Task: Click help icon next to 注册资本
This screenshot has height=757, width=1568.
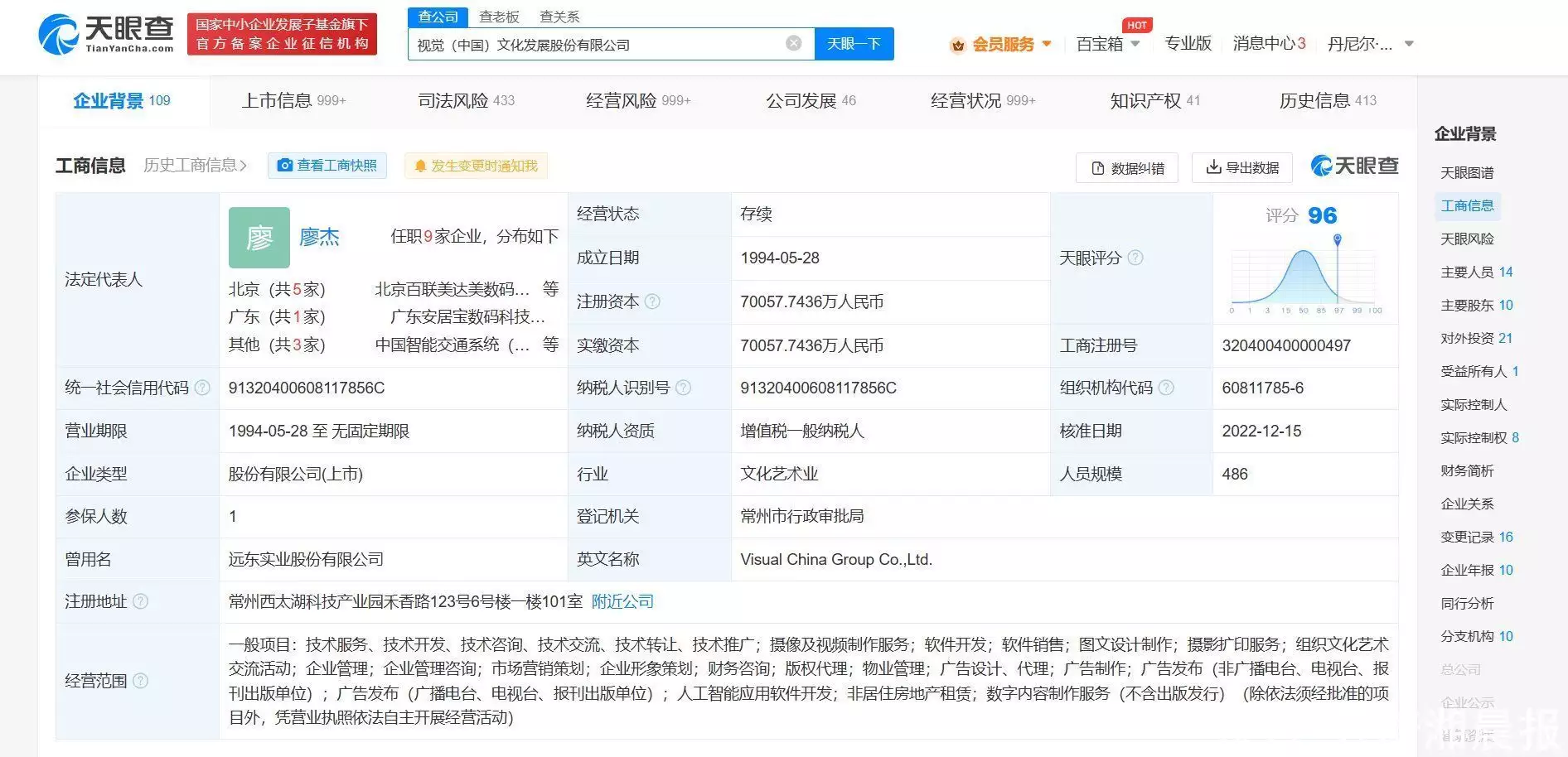Action: [652, 301]
